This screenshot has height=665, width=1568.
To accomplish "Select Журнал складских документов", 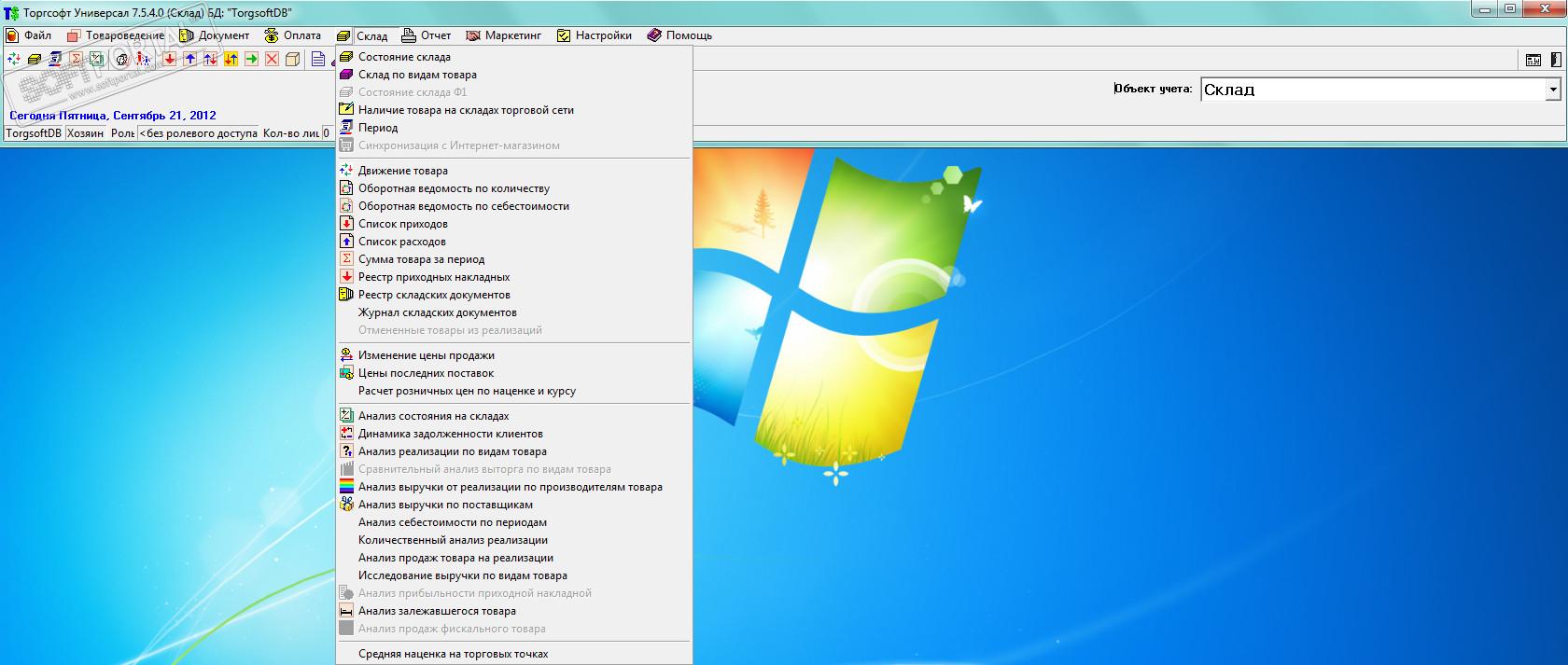I will tap(513, 312).
